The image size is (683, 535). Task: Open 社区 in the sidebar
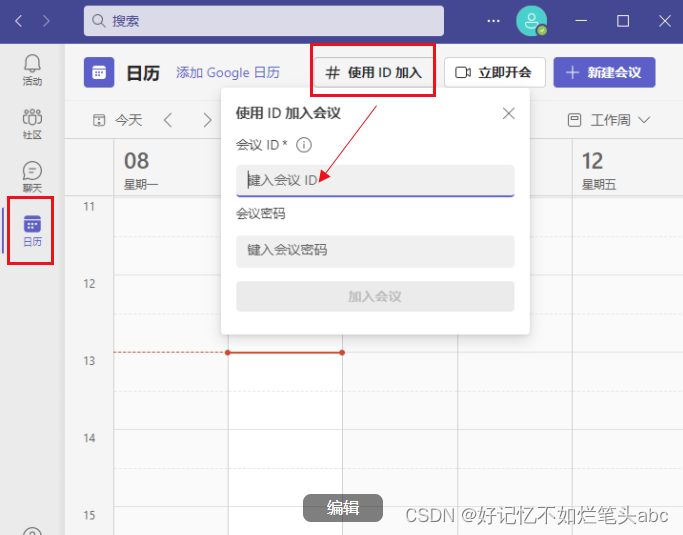(32, 124)
